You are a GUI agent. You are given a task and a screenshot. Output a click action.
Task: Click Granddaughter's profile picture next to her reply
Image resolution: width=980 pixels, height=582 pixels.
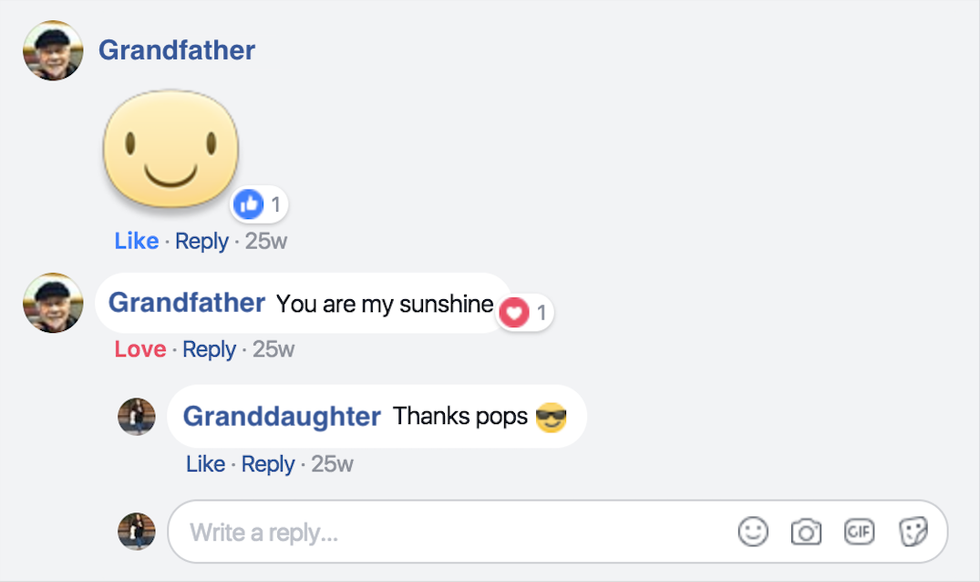[136, 417]
